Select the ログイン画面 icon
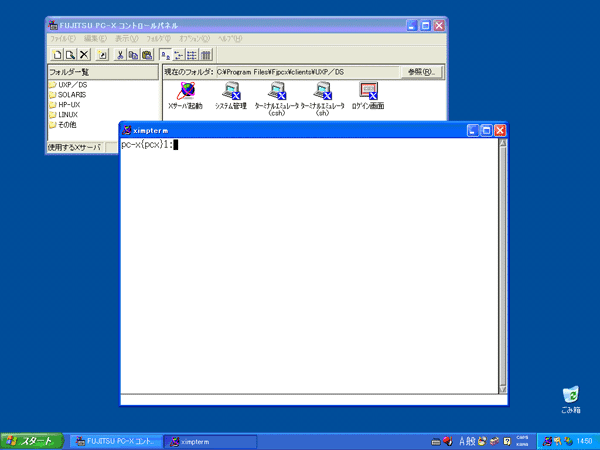 coord(368,96)
